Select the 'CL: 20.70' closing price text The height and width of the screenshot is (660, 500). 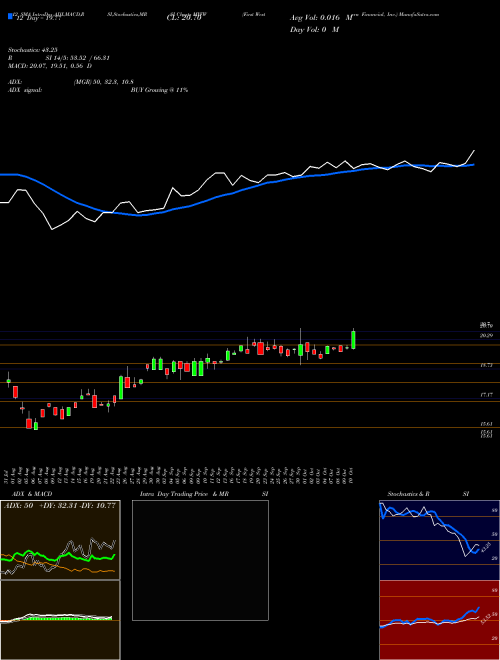(184, 18)
